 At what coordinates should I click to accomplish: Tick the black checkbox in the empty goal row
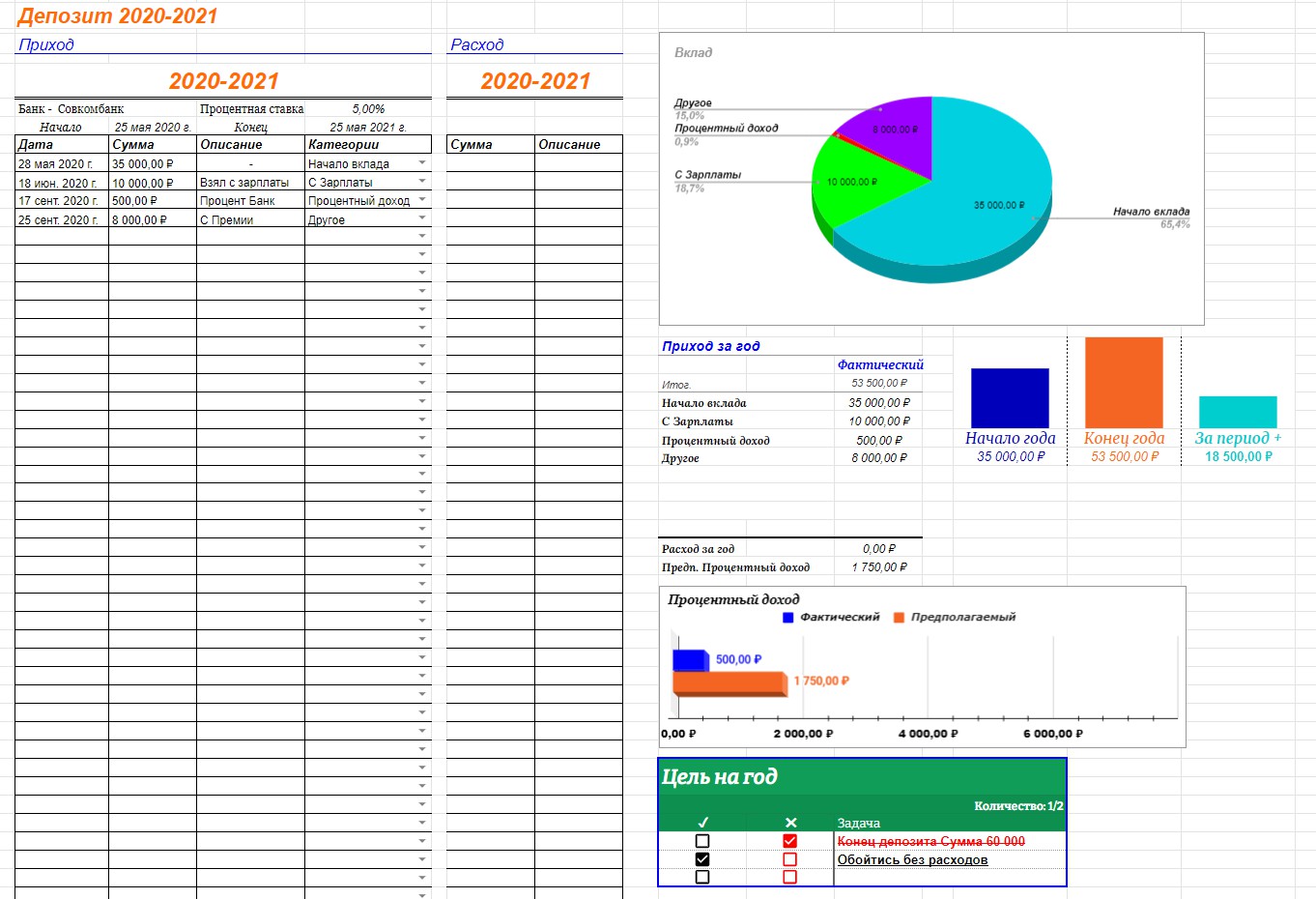coord(702,877)
